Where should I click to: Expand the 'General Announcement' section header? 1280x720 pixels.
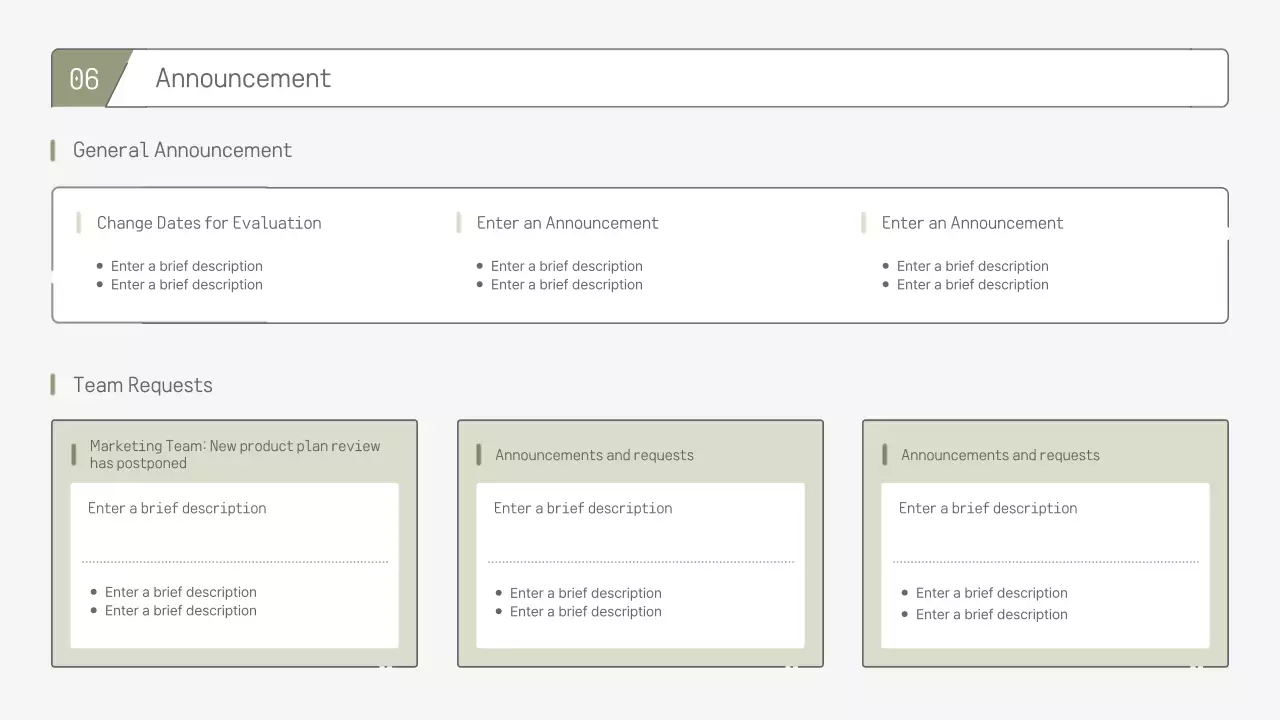182,150
